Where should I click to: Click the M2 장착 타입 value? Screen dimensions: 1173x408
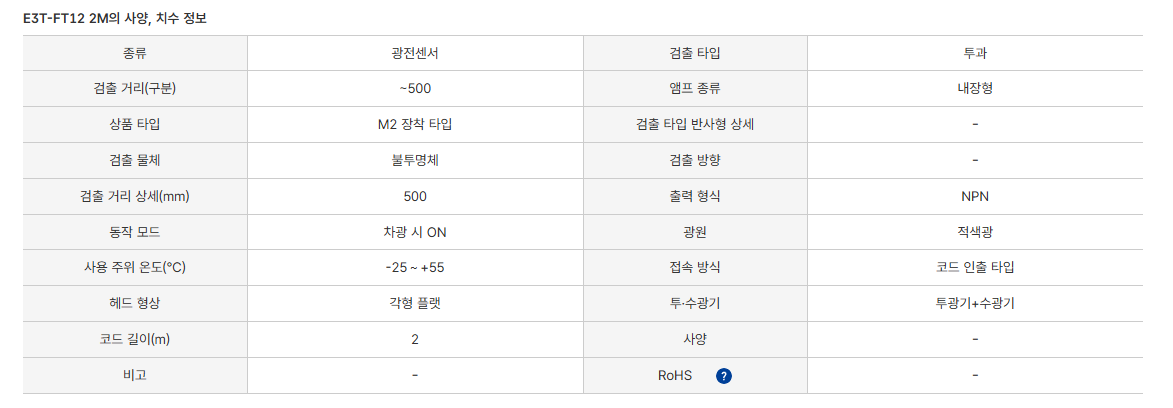pos(415,125)
